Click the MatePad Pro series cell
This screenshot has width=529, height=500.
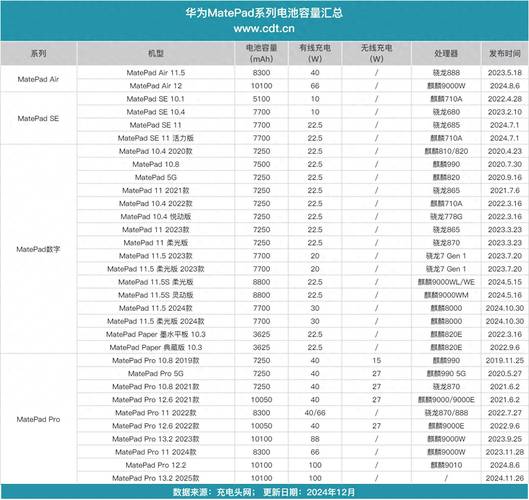tap(38, 419)
